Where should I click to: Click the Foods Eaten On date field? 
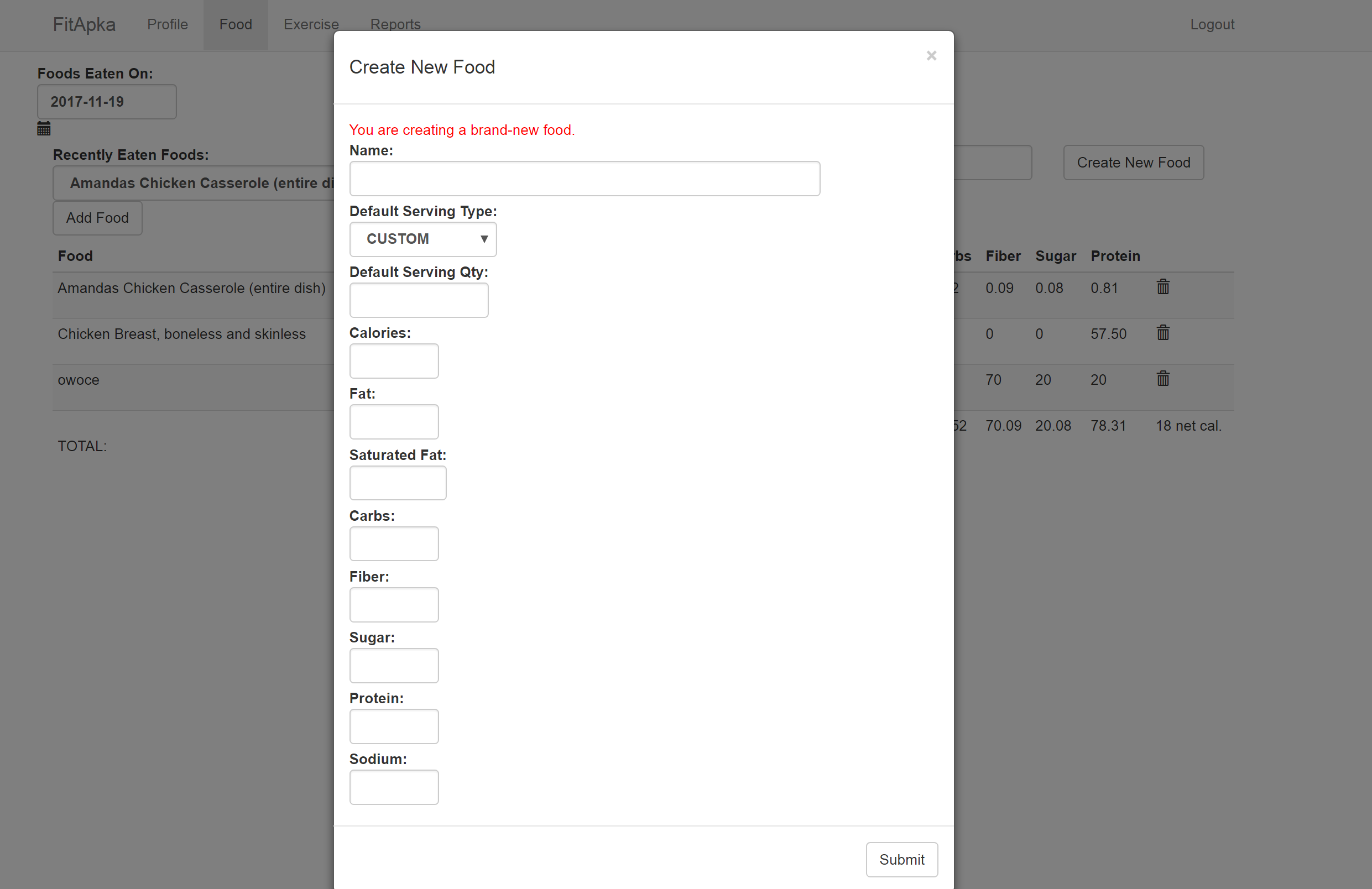click(107, 102)
